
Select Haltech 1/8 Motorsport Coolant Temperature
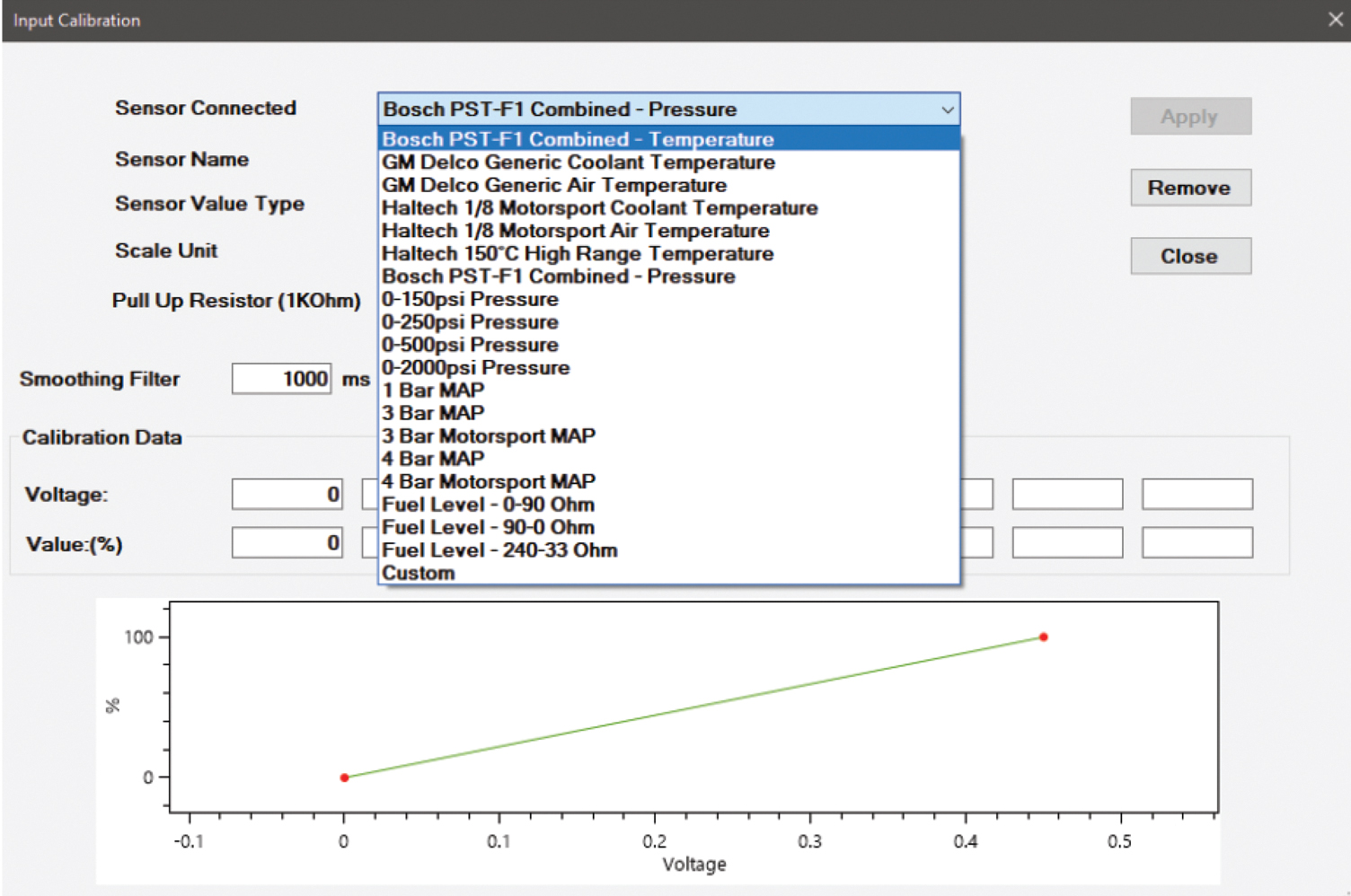point(669,208)
